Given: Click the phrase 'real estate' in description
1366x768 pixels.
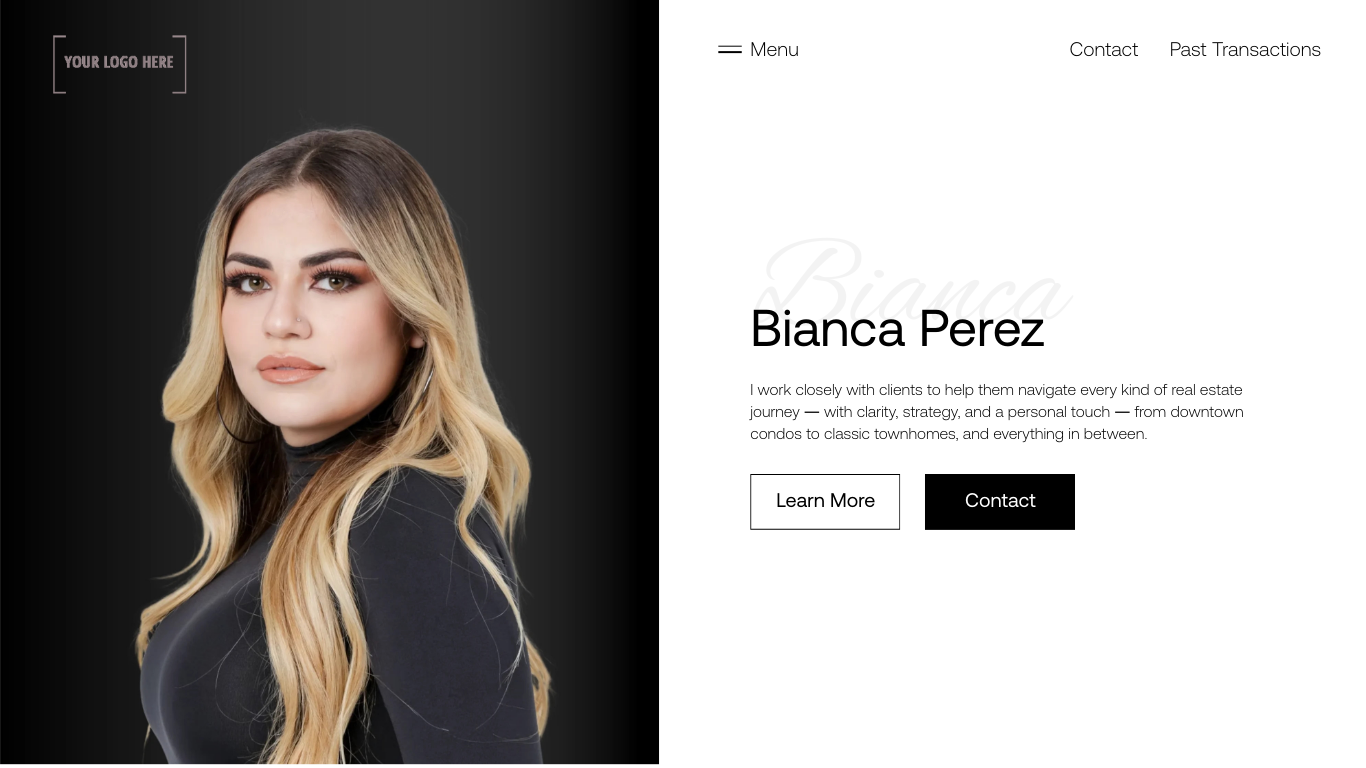Looking at the screenshot, I should (x=1207, y=390).
